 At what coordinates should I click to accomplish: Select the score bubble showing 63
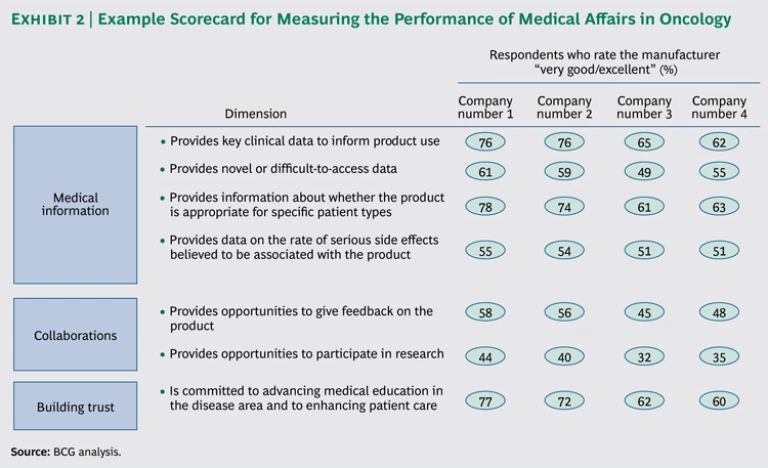pyautogui.click(x=719, y=207)
